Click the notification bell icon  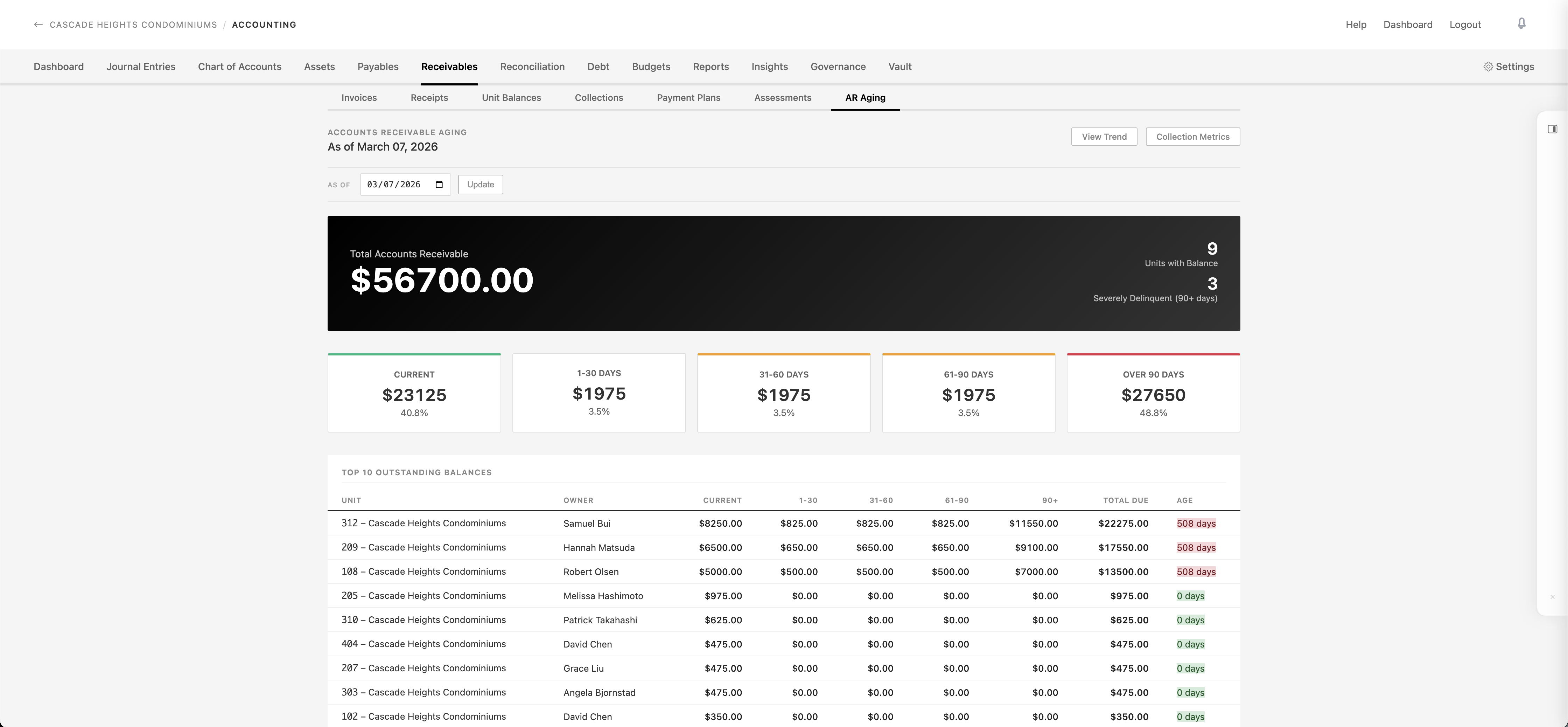(1521, 24)
